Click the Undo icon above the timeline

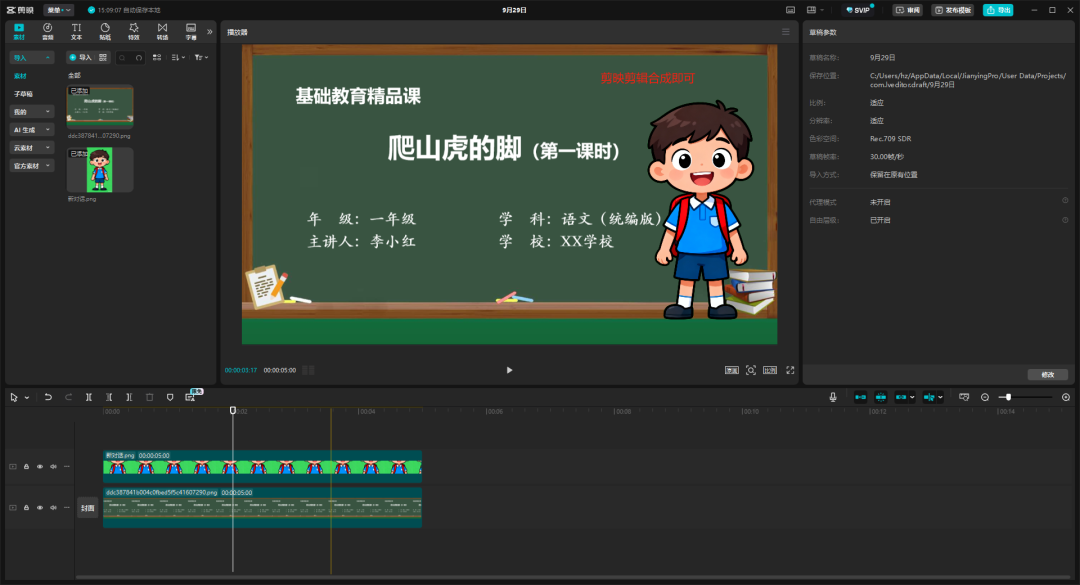47,397
